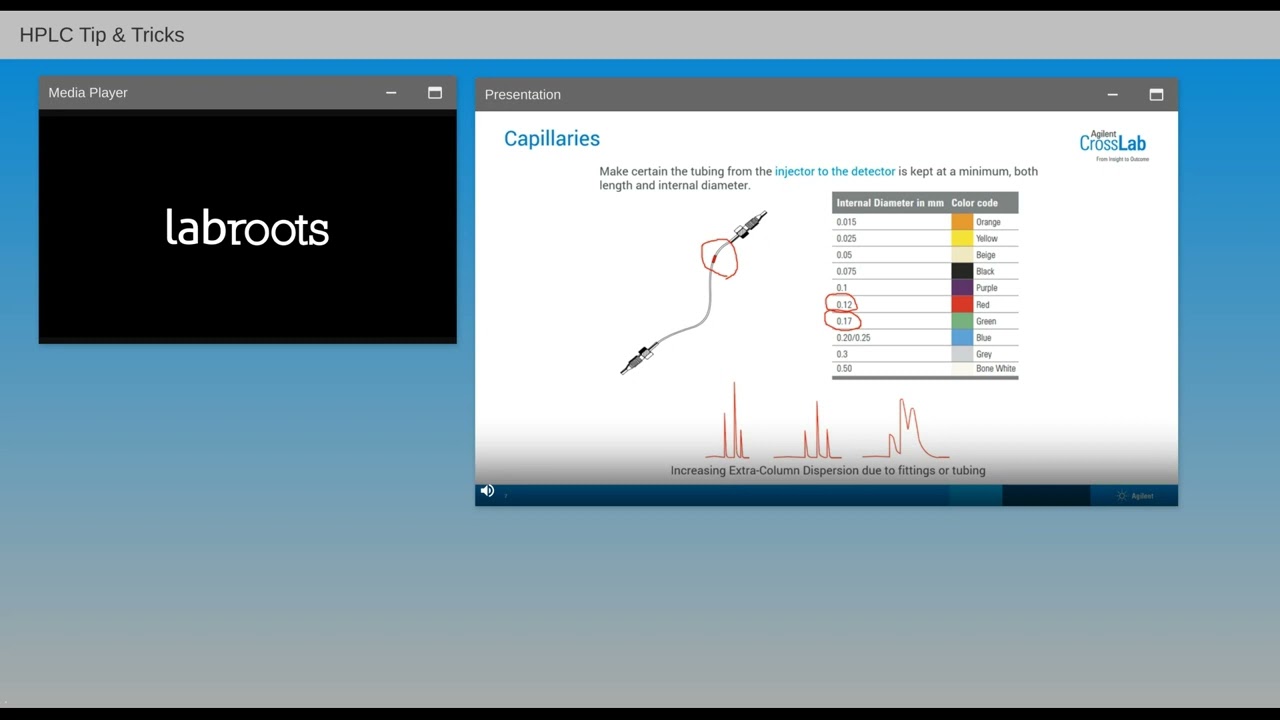Click the 'Color code' column header

click(x=975, y=203)
